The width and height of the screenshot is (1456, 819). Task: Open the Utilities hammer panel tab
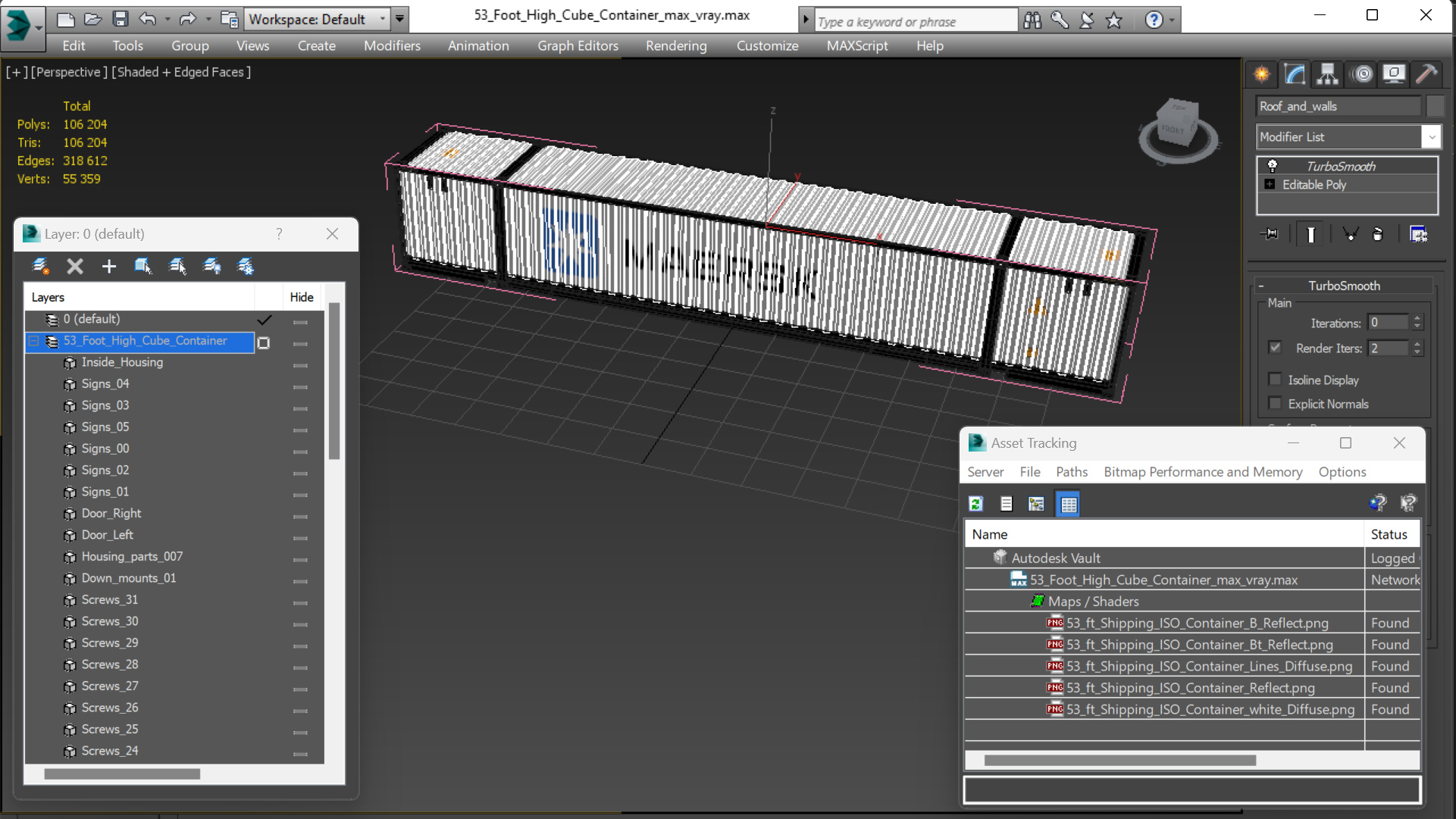1426,73
